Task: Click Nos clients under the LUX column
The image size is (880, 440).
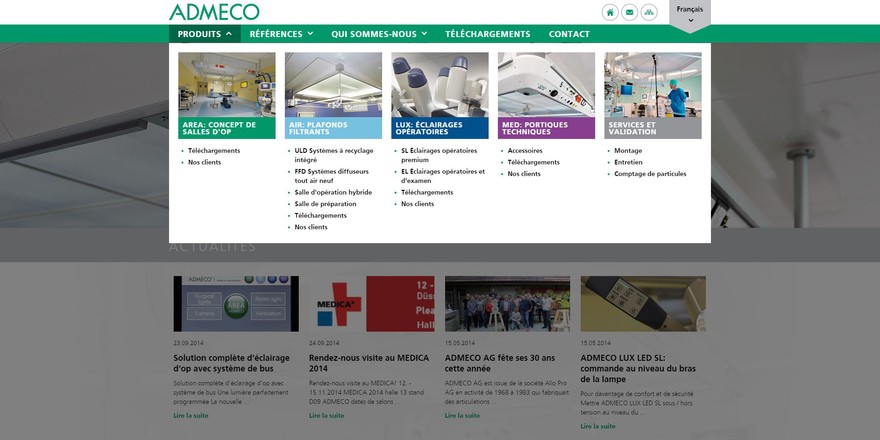Action: click(418, 204)
